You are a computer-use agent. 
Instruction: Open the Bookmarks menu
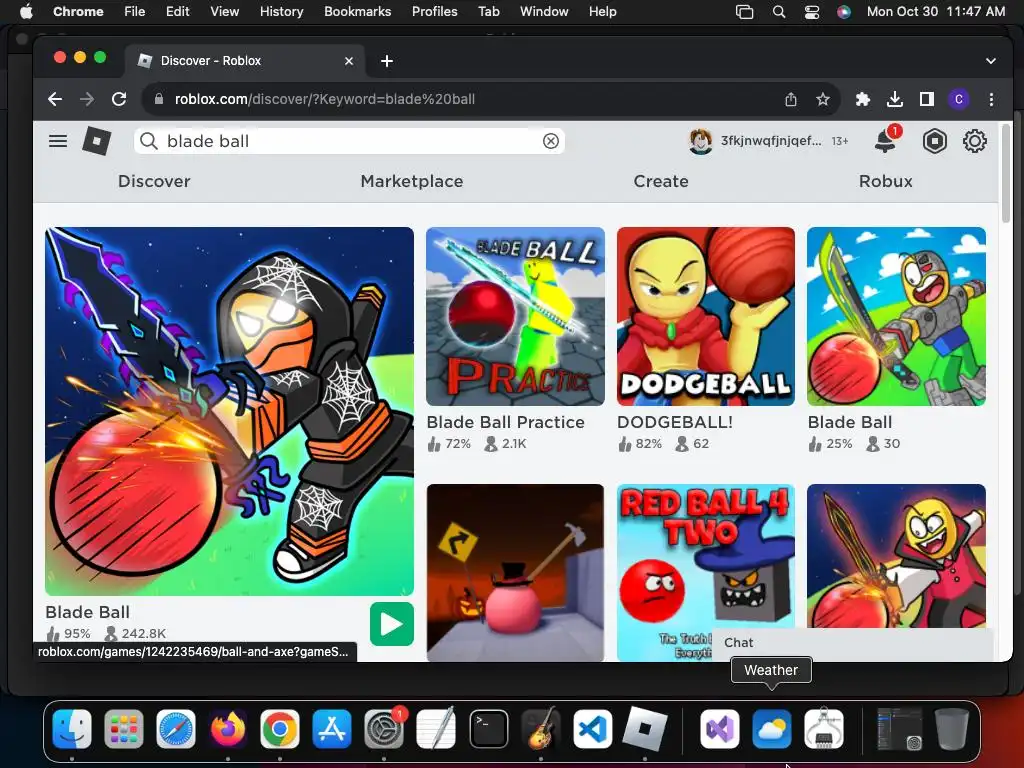pyautogui.click(x=357, y=12)
